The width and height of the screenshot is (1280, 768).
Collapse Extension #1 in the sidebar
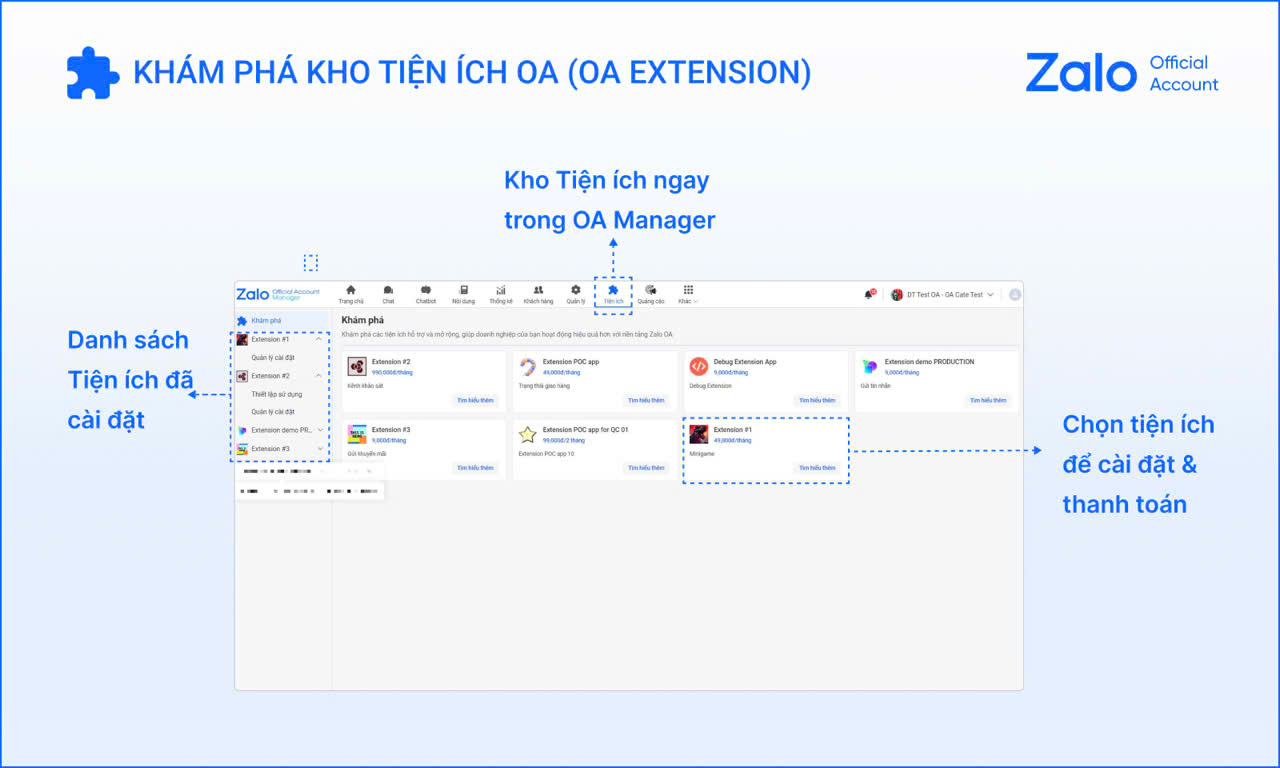320,339
